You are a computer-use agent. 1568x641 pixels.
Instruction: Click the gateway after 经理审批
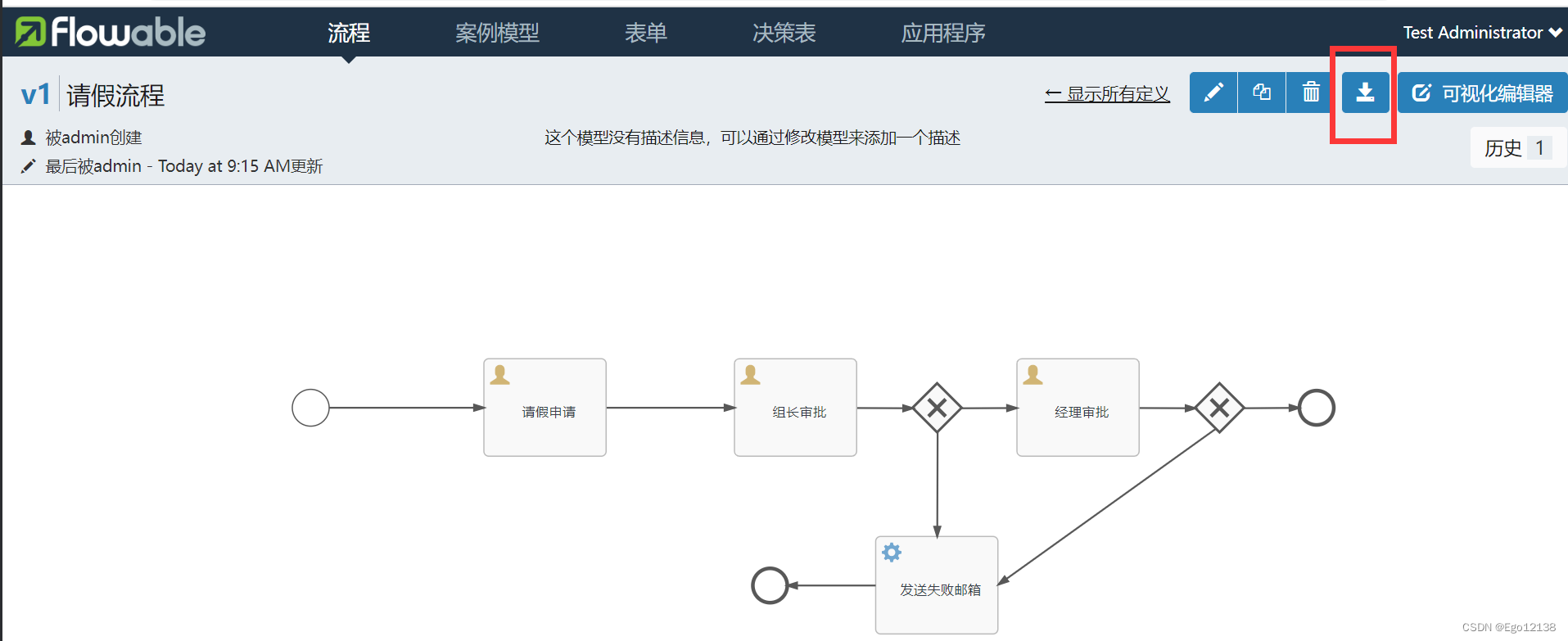1219,408
